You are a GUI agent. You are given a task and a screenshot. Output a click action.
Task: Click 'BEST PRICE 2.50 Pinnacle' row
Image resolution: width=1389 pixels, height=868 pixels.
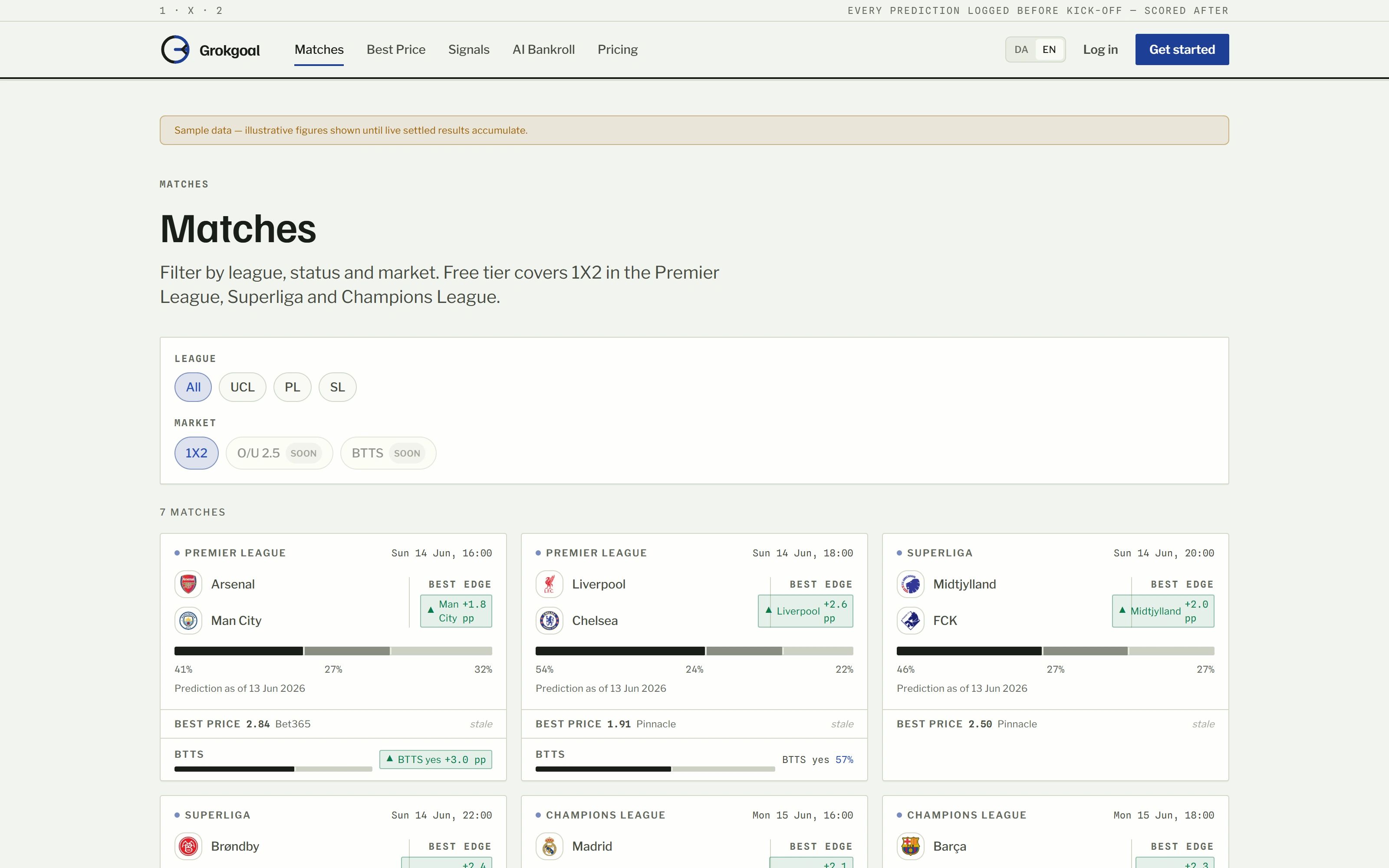(1055, 724)
